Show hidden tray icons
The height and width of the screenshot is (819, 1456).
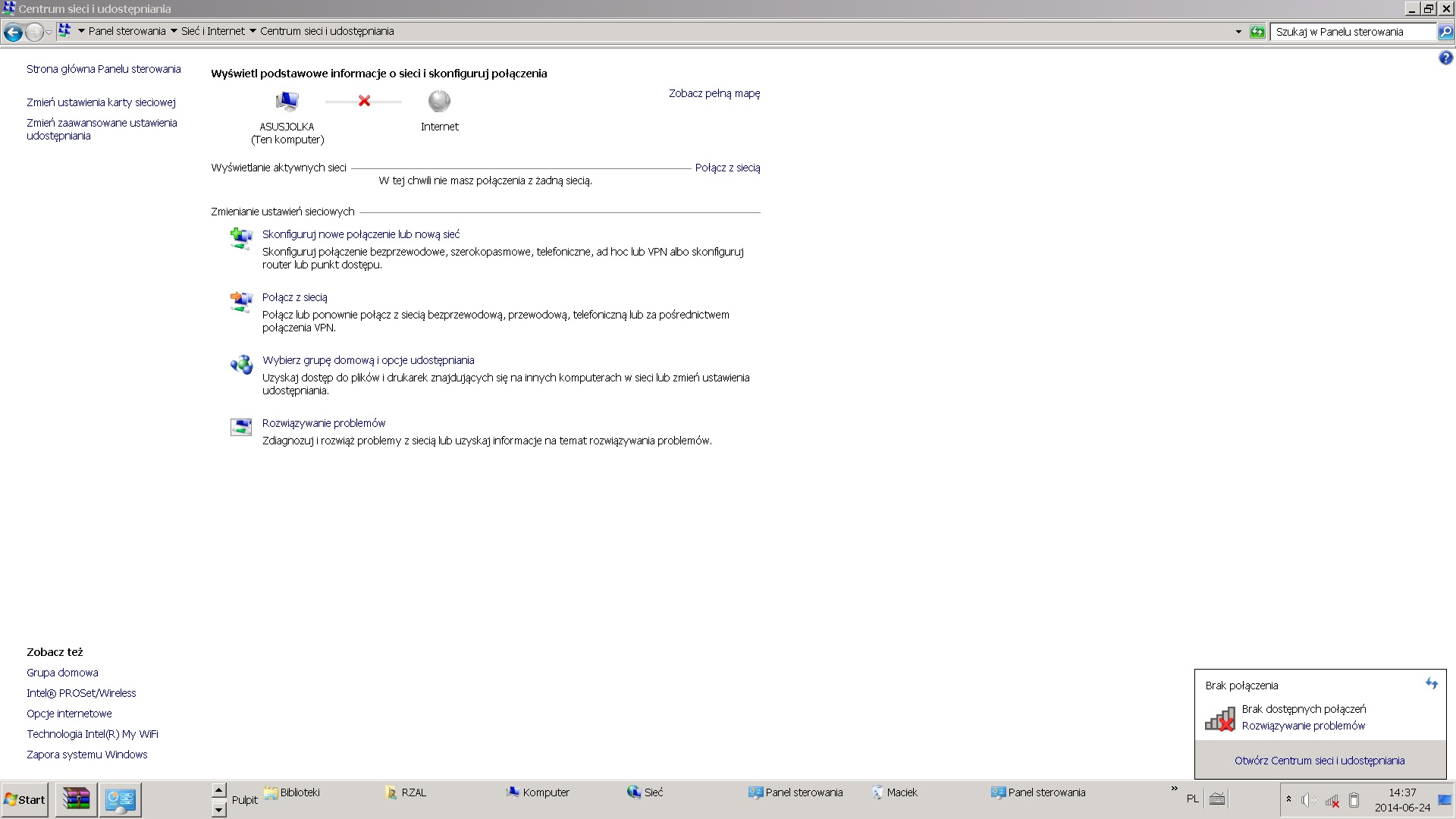(x=1288, y=799)
